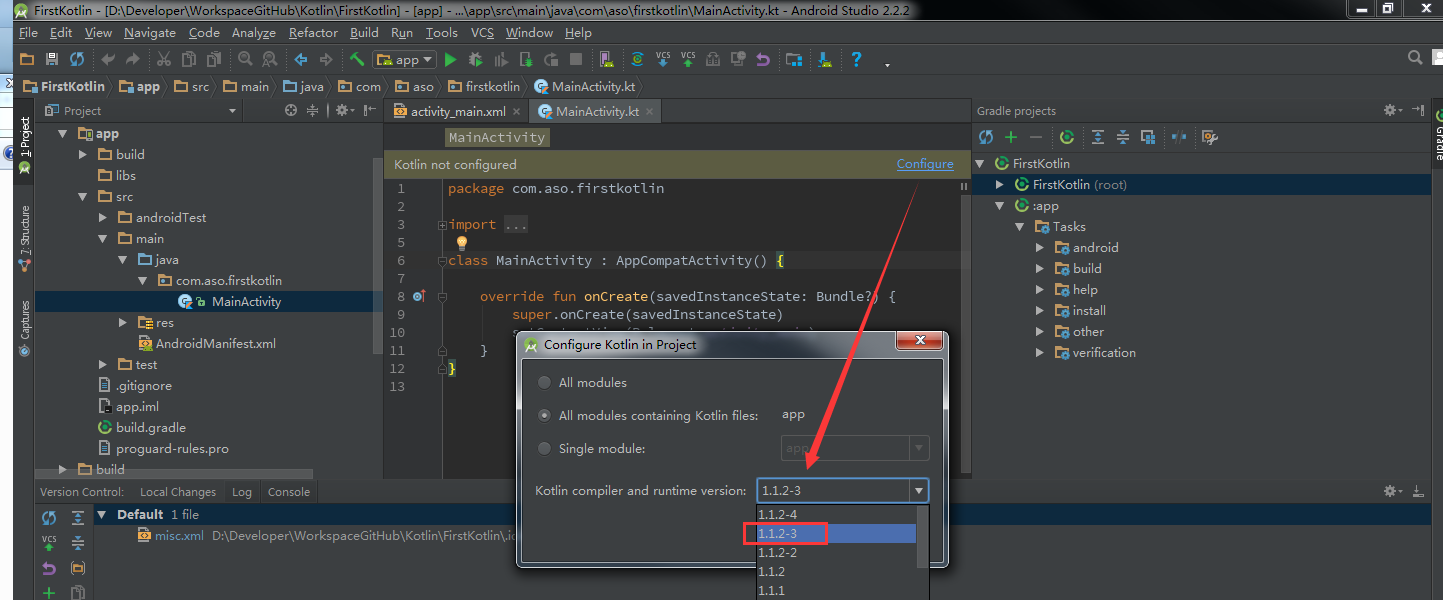Expand all in Gradle projects toolbar
The height and width of the screenshot is (600, 1443).
tap(1098, 137)
